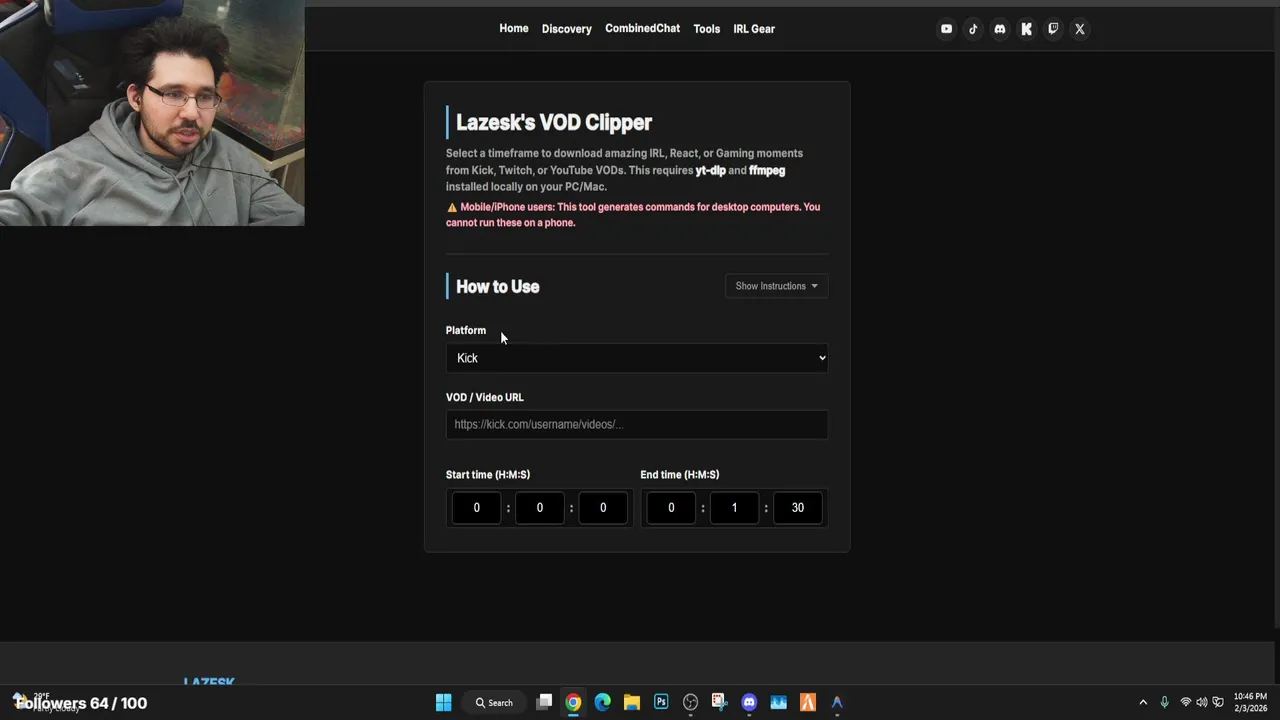Image resolution: width=1280 pixels, height=720 pixels.
Task: Click the webcam overlay thumbnail
Action: pyautogui.click(x=152, y=113)
